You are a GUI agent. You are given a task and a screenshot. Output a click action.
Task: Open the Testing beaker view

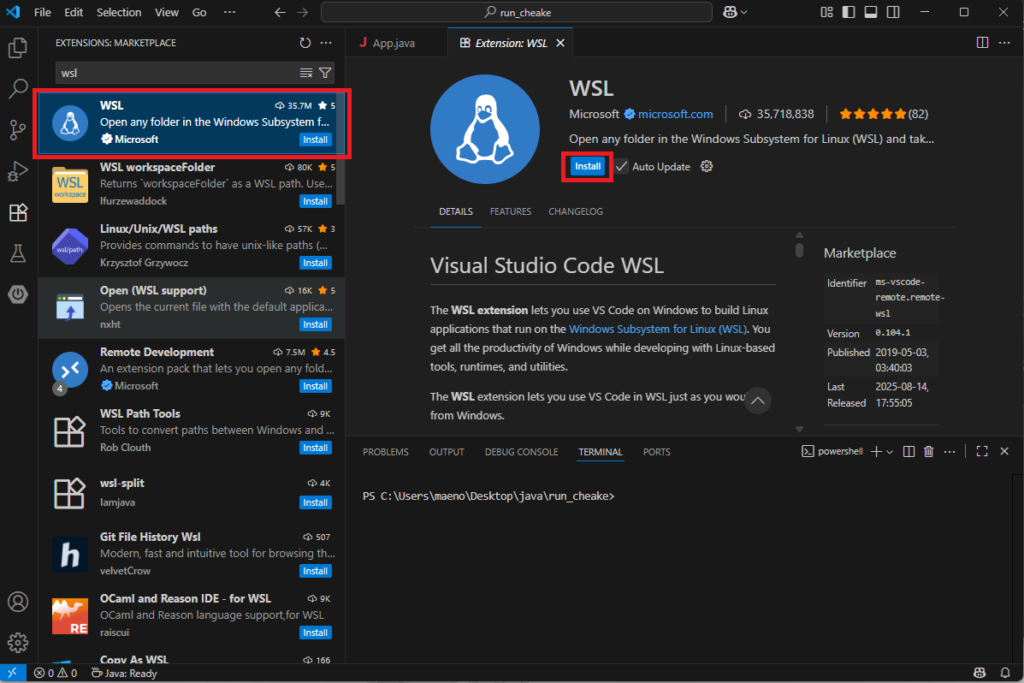(18, 253)
